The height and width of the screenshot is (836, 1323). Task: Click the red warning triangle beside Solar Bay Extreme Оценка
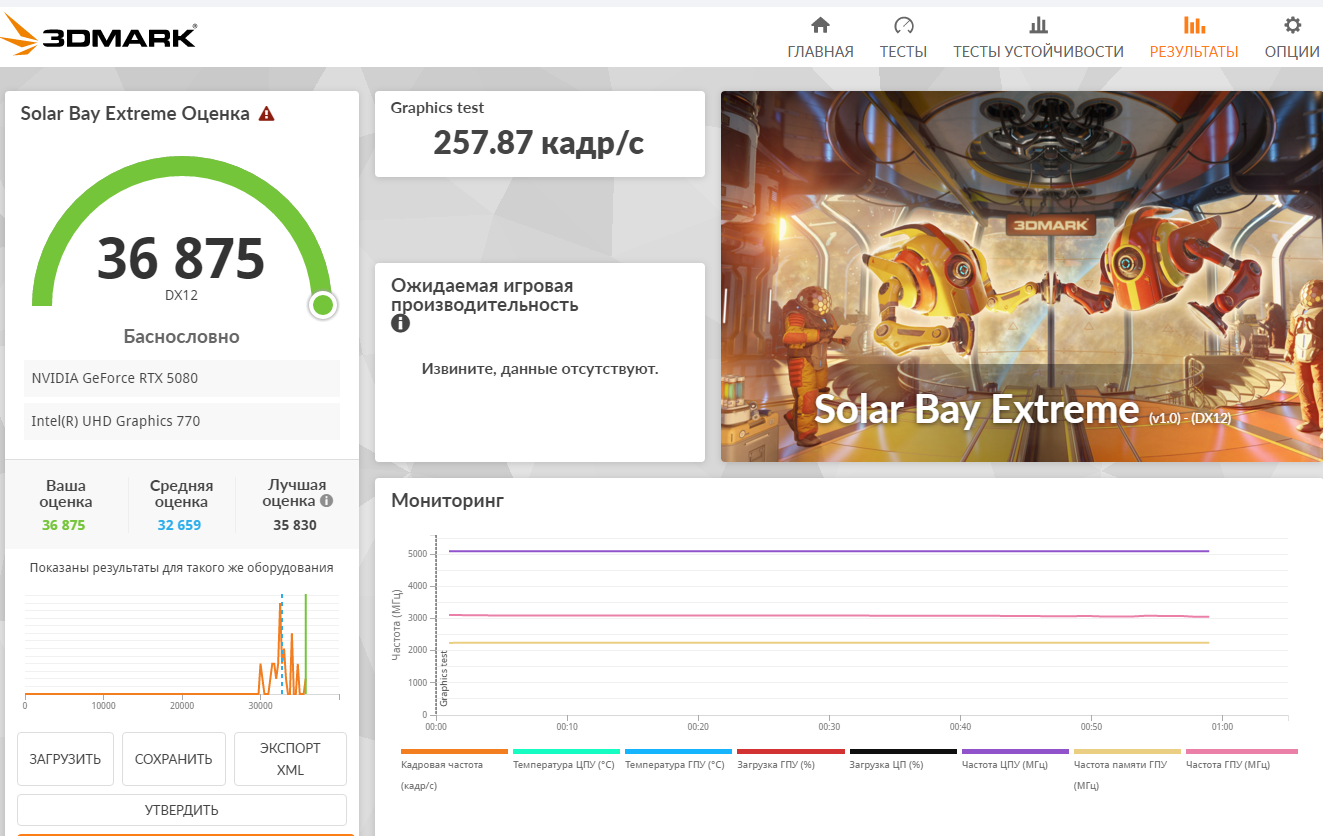click(266, 114)
